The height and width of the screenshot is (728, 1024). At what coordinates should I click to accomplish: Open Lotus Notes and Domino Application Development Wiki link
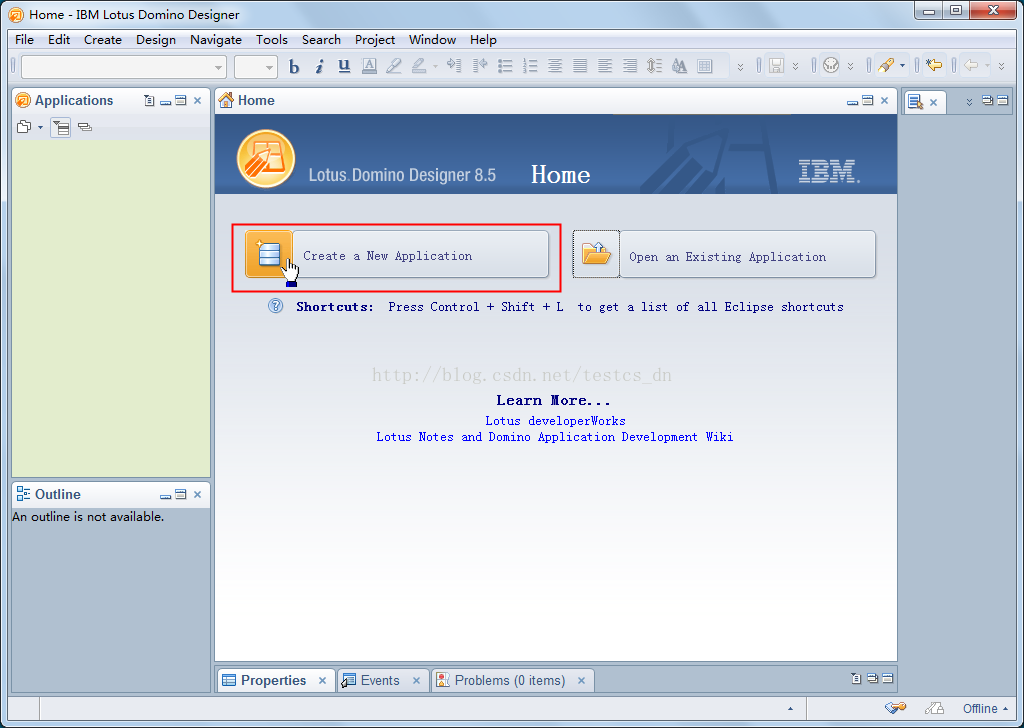554,437
